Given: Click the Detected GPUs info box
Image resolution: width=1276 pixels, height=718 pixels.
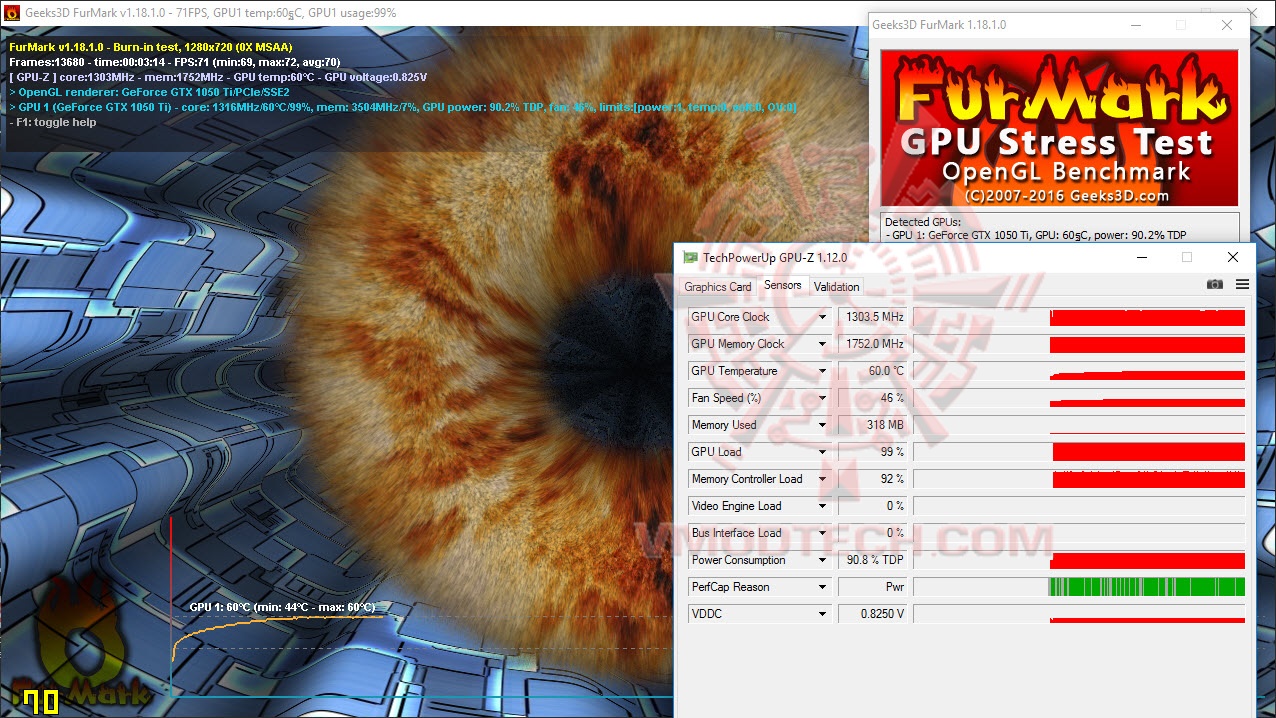Looking at the screenshot, I should point(1059,227).
